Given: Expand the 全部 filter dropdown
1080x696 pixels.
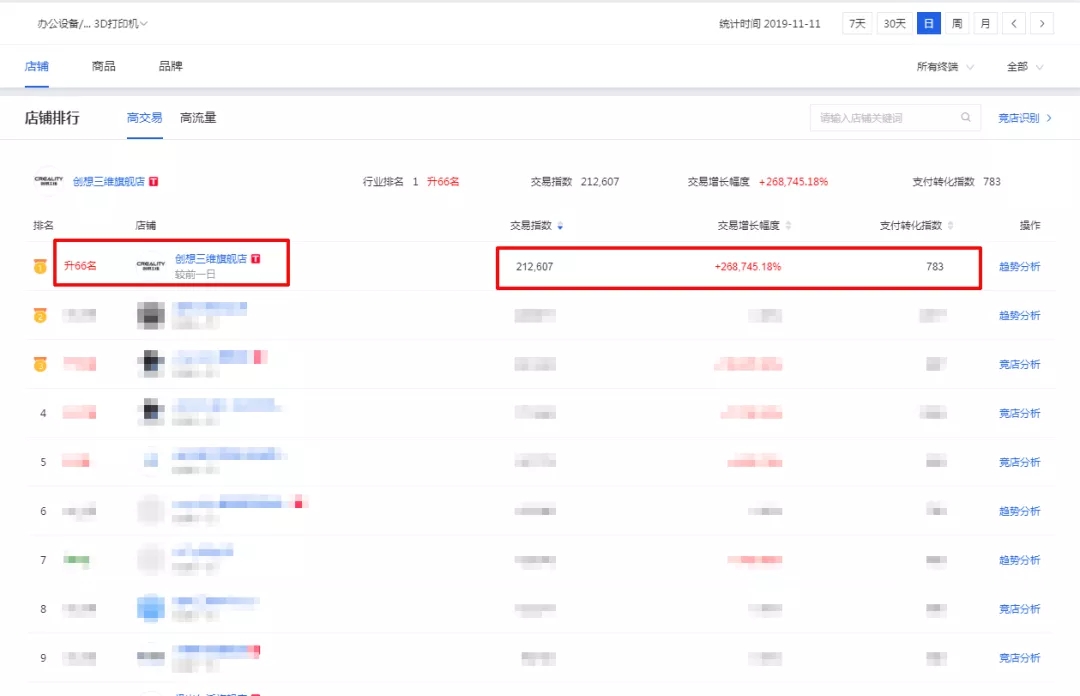Looking at the screenshot, I should click(x=1025, y=67).
